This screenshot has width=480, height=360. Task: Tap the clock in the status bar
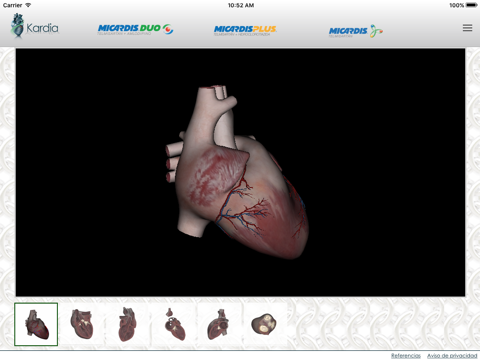point(241,5)
